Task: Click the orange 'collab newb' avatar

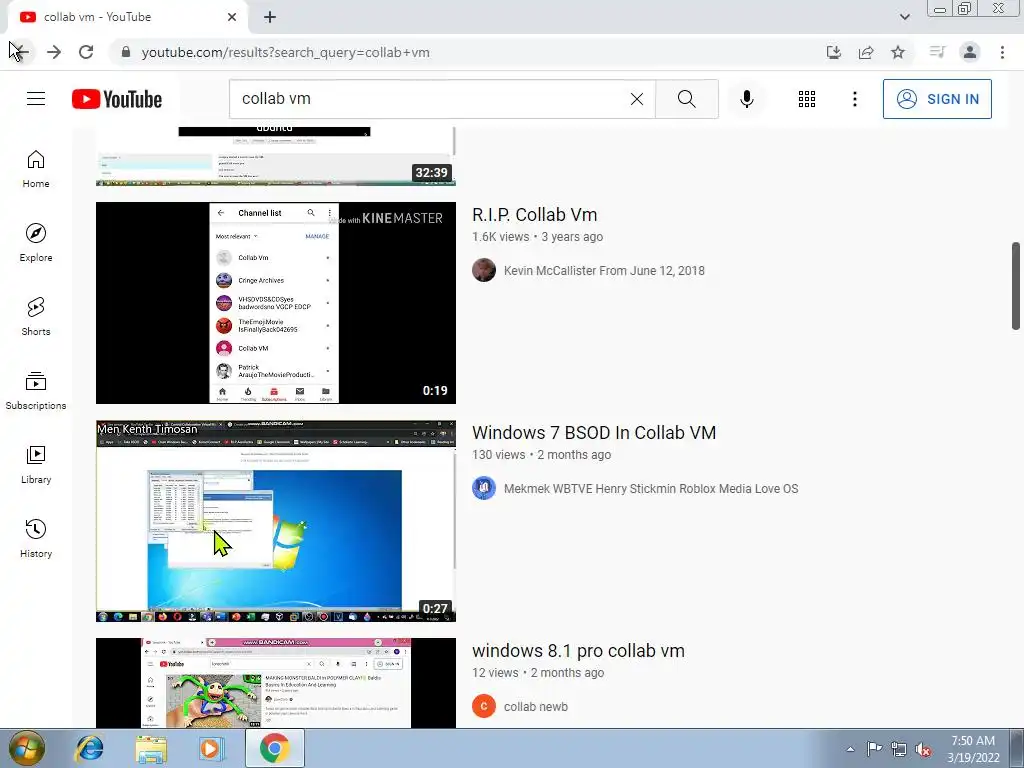Action: click(484, 706)
